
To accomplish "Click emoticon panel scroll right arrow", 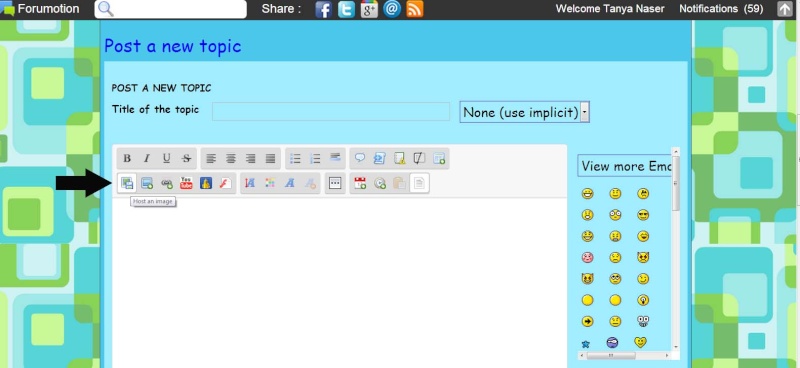I will click(667, 355).
